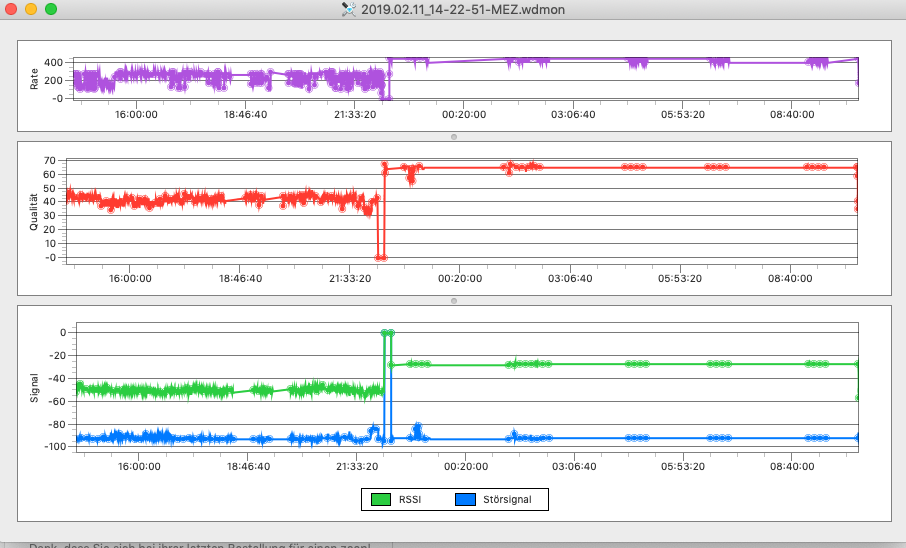Image resolution: width=906 pixels, height=548 pixels.
Task: Minimize the window using the yellow button
Action: pos(31,9)
